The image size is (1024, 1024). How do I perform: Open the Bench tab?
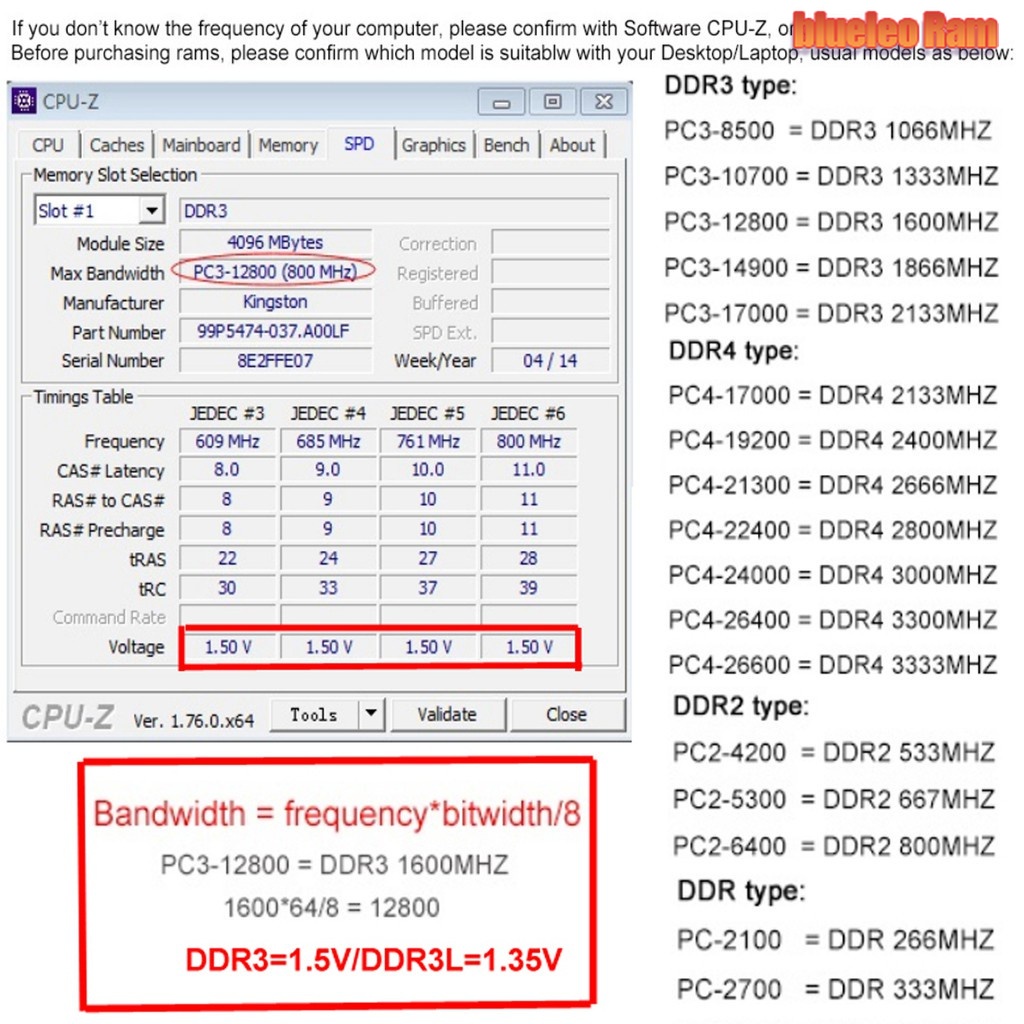coord(506,145)
